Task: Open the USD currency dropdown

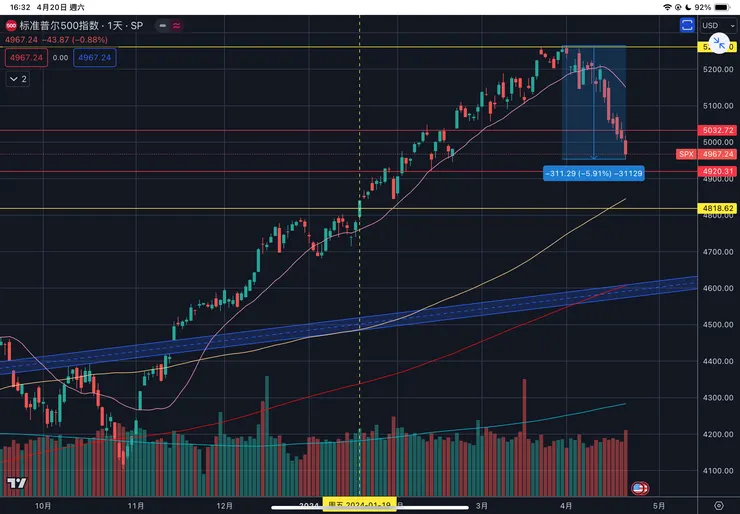Action: 712,25
